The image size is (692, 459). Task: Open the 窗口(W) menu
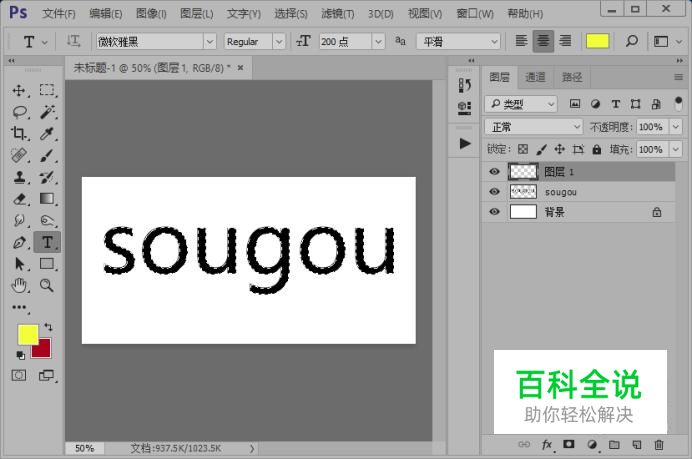pyautogui.click(x=475, y=14)
